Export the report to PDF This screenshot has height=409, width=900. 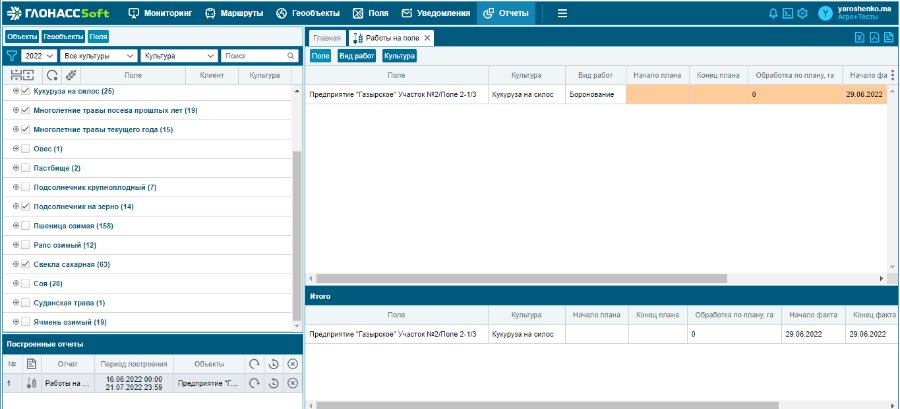point(874,38)
